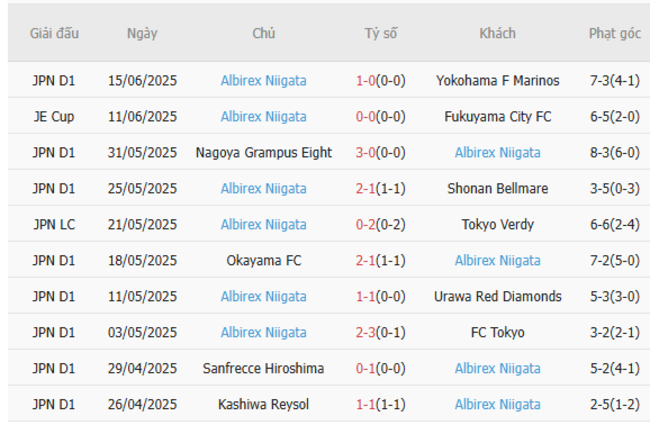
Task: Select the Giải đấu column header
Action: pyautogui.click(x=54, y=34)
